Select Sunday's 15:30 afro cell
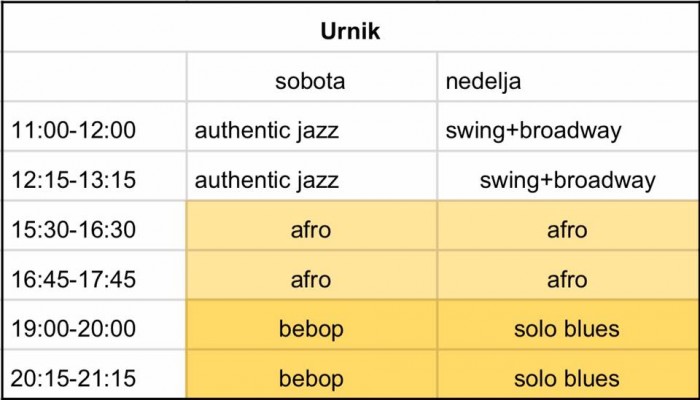Image resolution: width=700 pixels, height=400 pixels. (567, 225)
